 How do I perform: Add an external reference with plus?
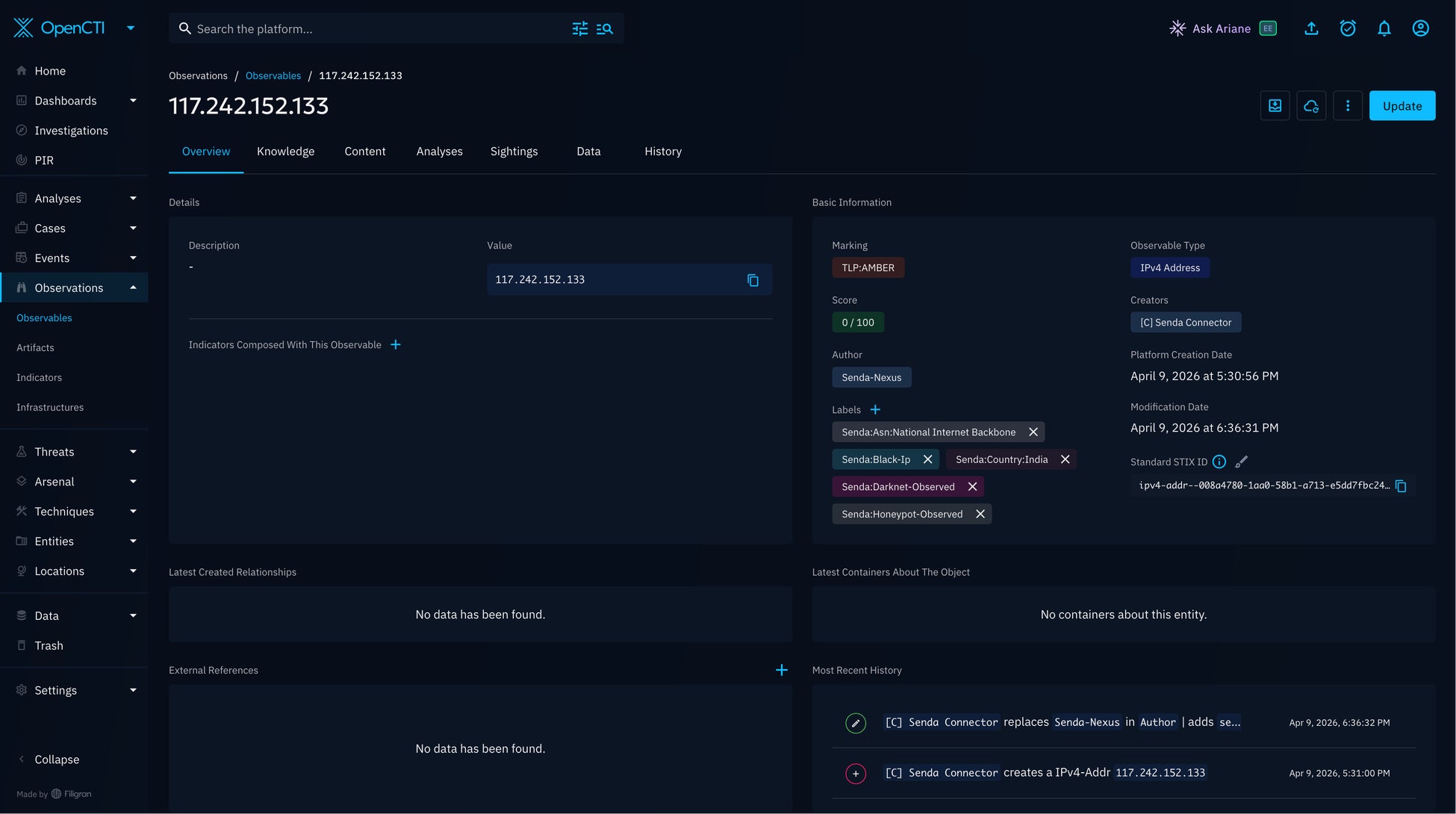tap(781, 671)
